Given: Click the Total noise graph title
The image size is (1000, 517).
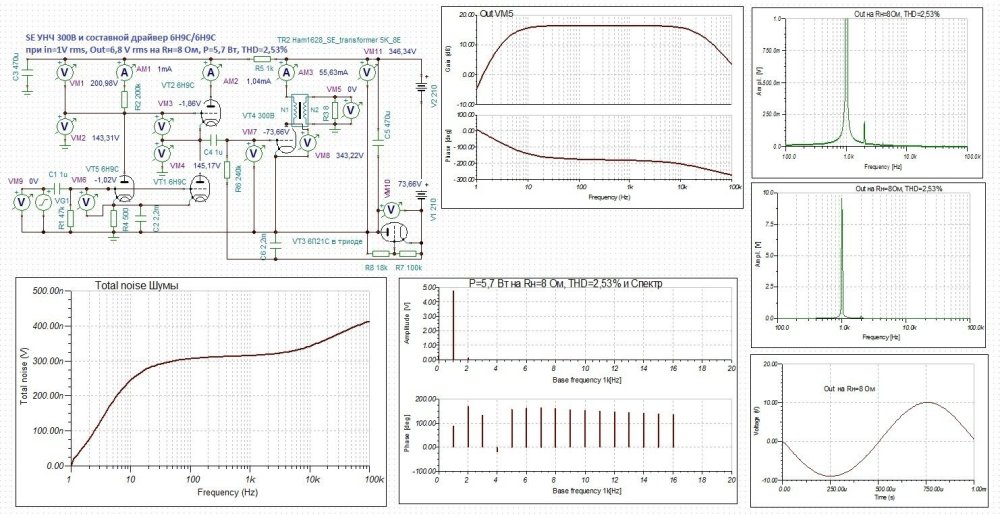Looking at the screenshot, I should click(137, 286).
